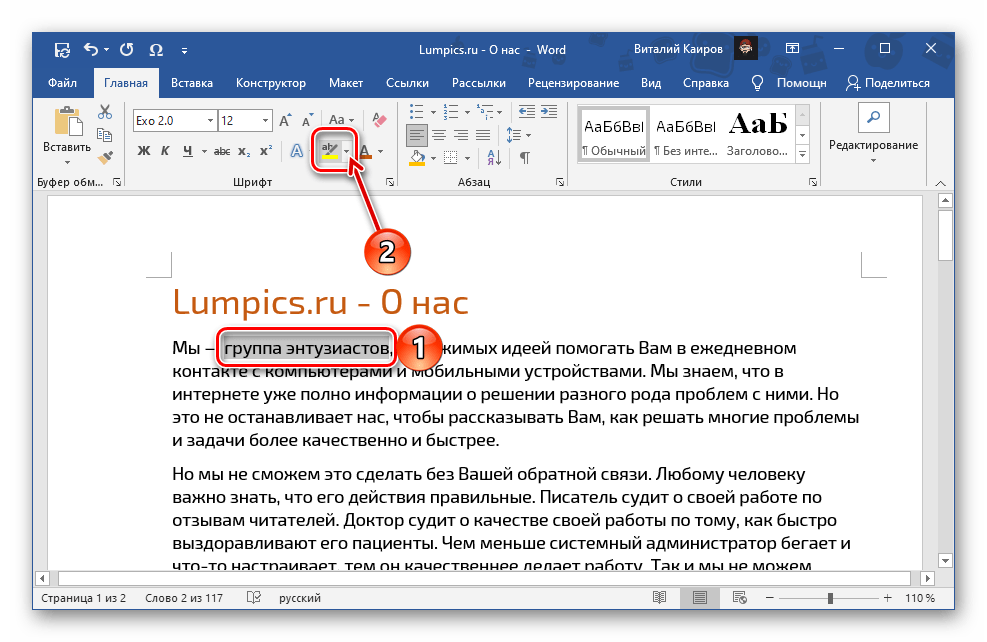Screen dimensions: 987x642
Task: Redo with the repeat arrow icon
Action: [x=127, y=49]
